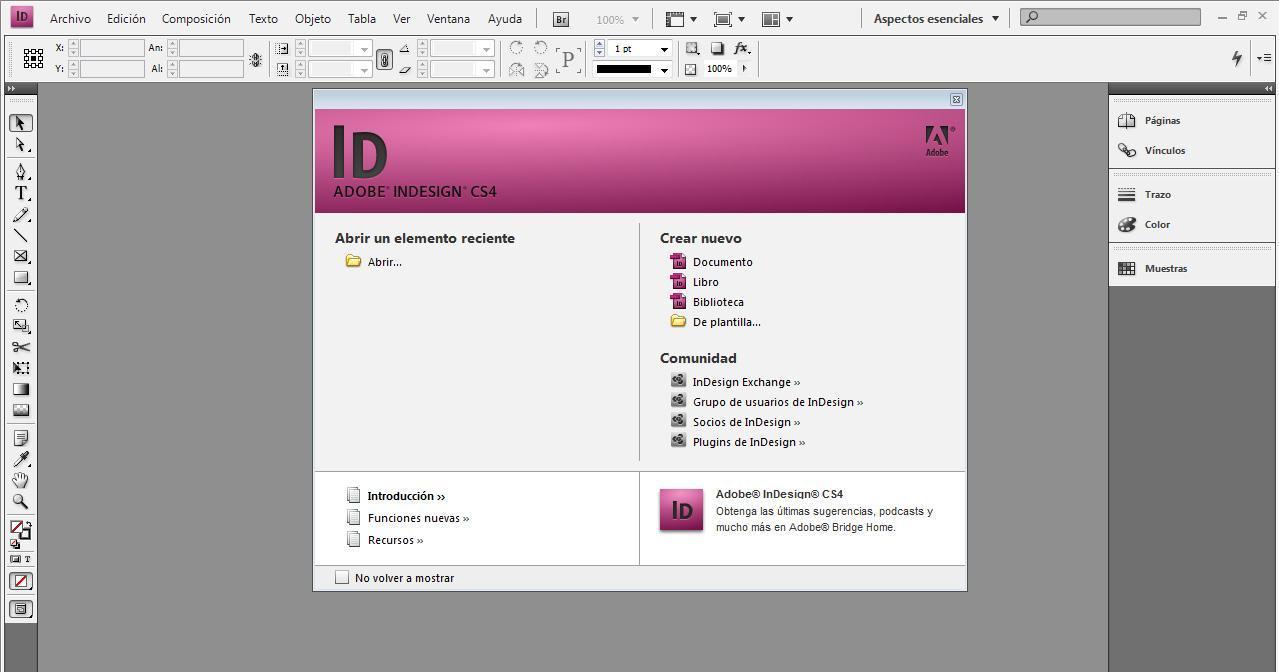Image resolution: width=1279 pixels, height=672 pixels.
Task: Open the stroke weight 1 pt dropdown
Action: (664, 49)
